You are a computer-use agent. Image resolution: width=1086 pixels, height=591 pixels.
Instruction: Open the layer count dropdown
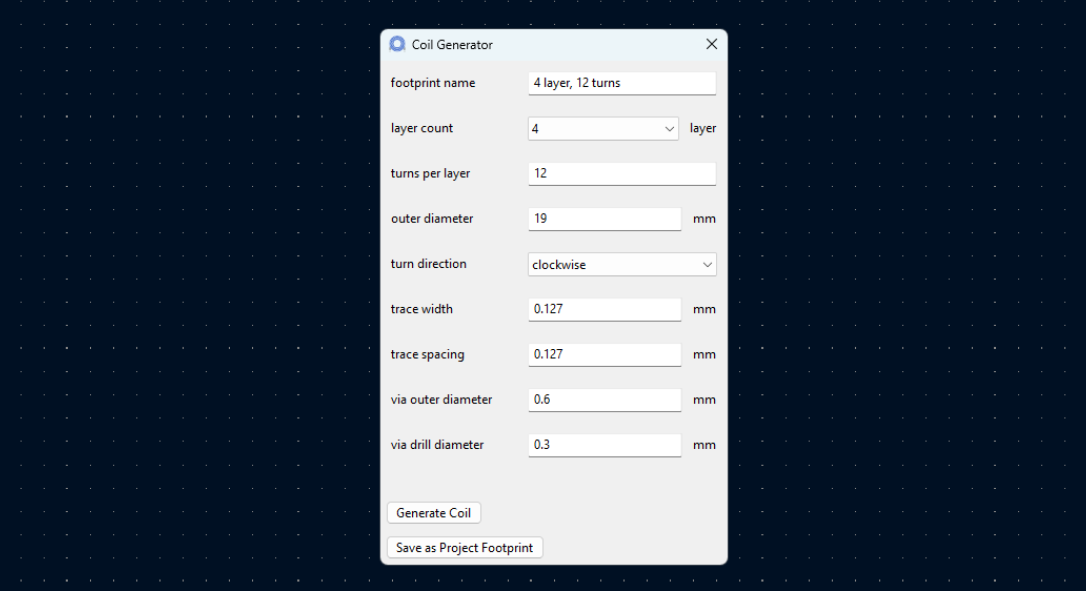pos(603,129)
